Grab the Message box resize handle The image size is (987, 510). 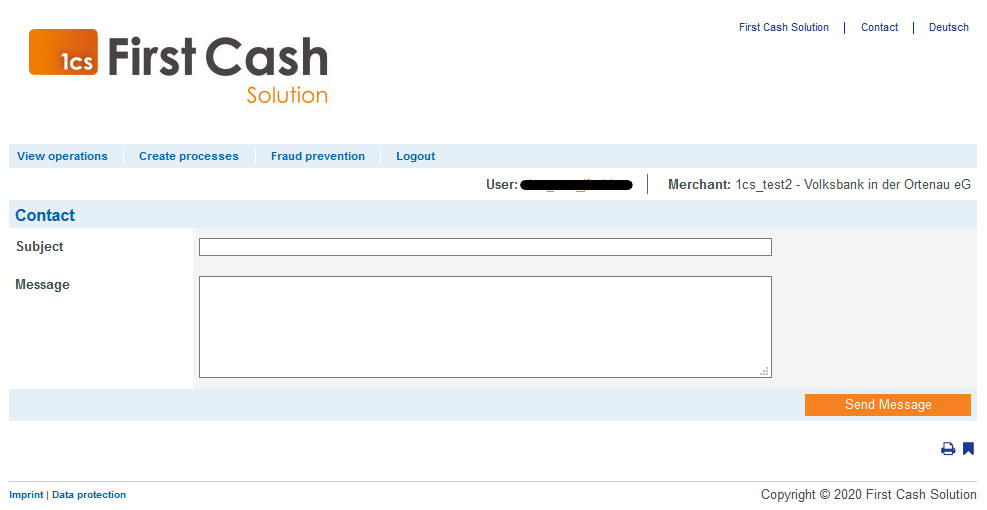(x=764, y=371)
